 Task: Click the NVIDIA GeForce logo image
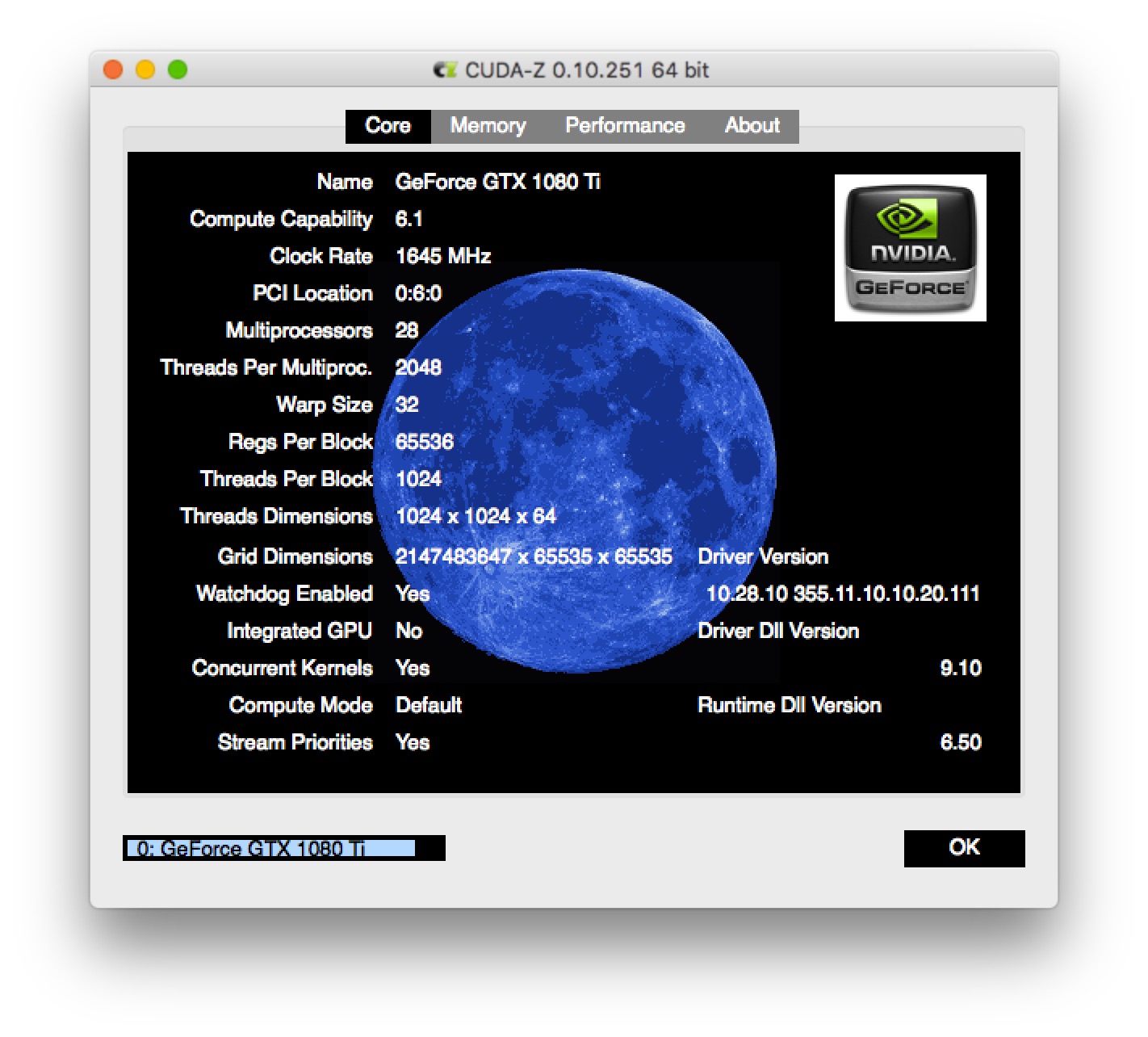coord(910,248)
